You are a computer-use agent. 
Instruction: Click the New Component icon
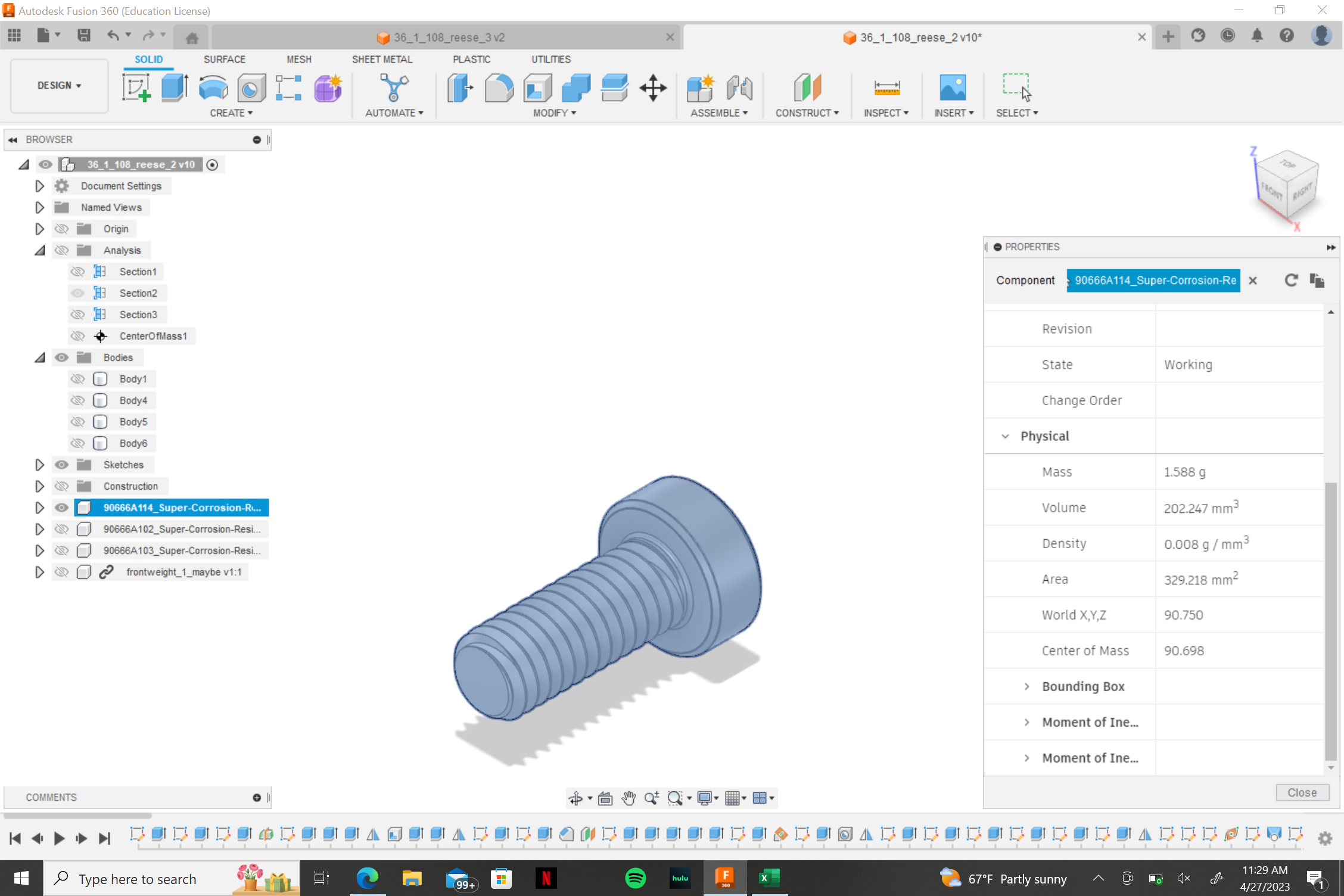tap(700, 88)
